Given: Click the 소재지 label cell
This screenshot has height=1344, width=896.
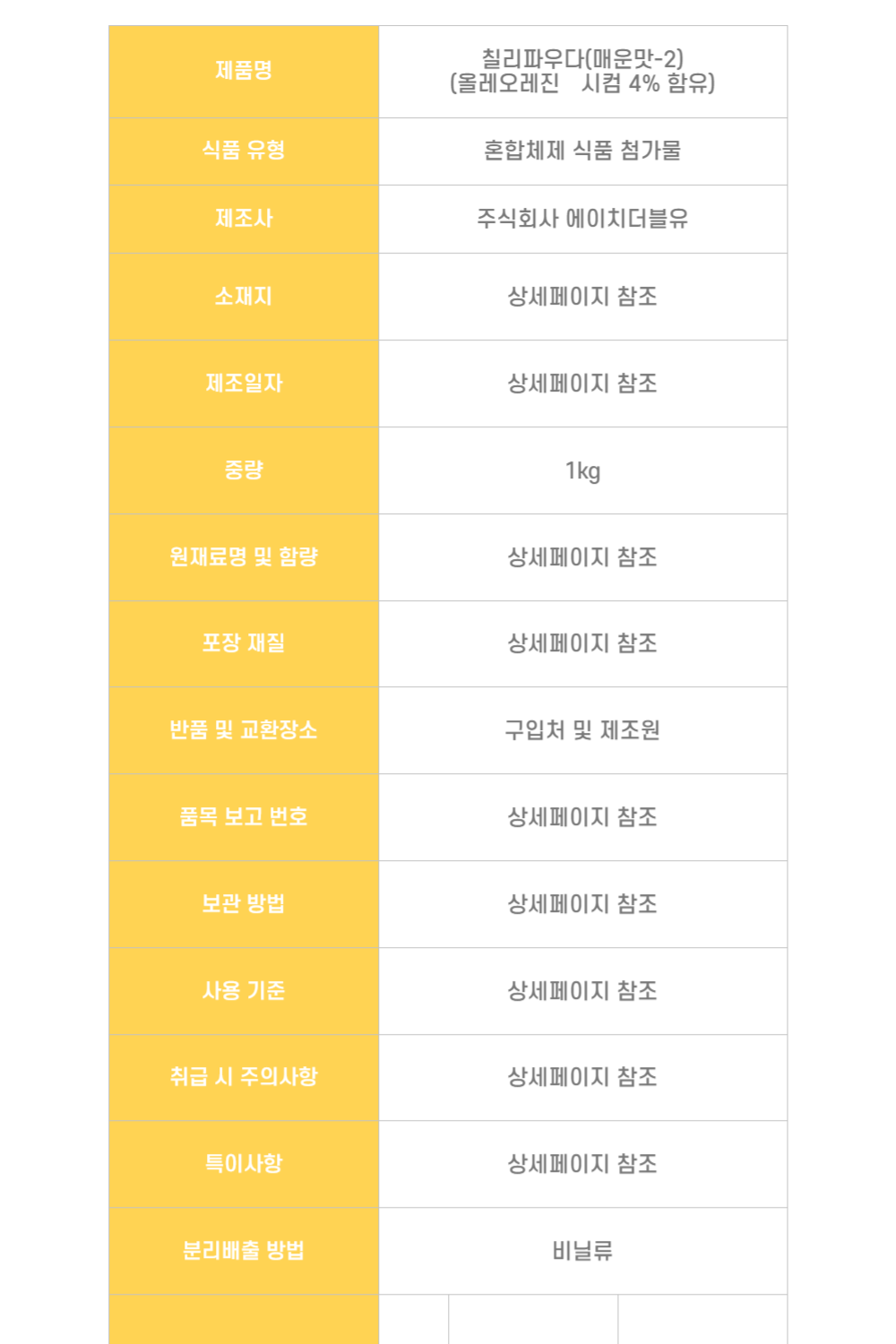Looking at the screenshot, I should tap(244, 297).
